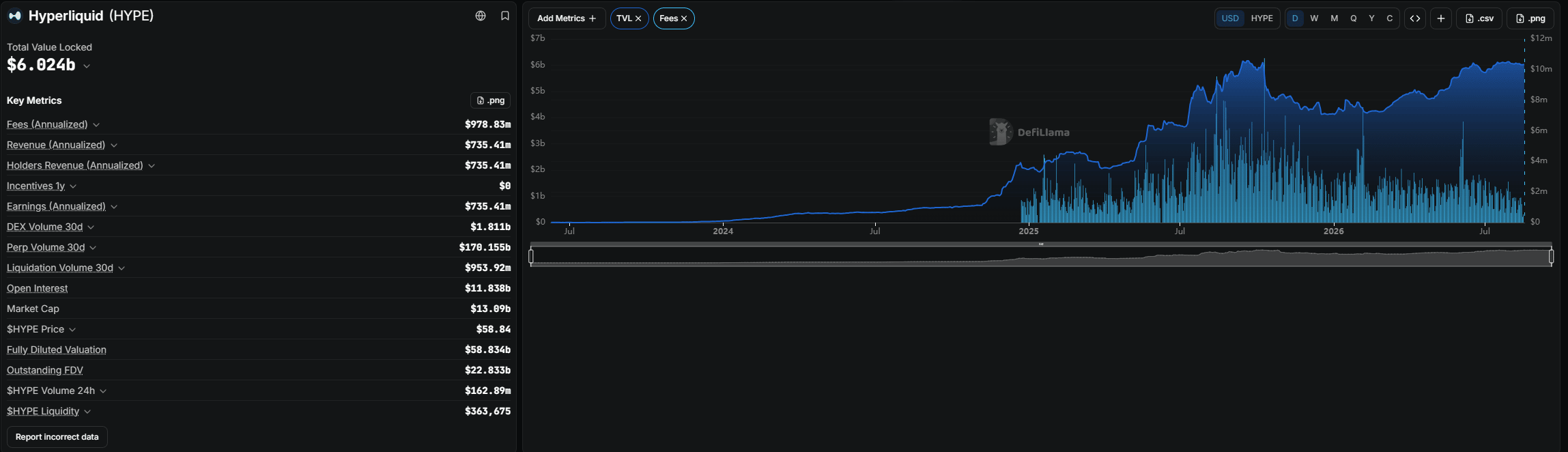Remove the TVL metric chip
This screenshot has height=452, width=1568.
click(x=638, y=18)
